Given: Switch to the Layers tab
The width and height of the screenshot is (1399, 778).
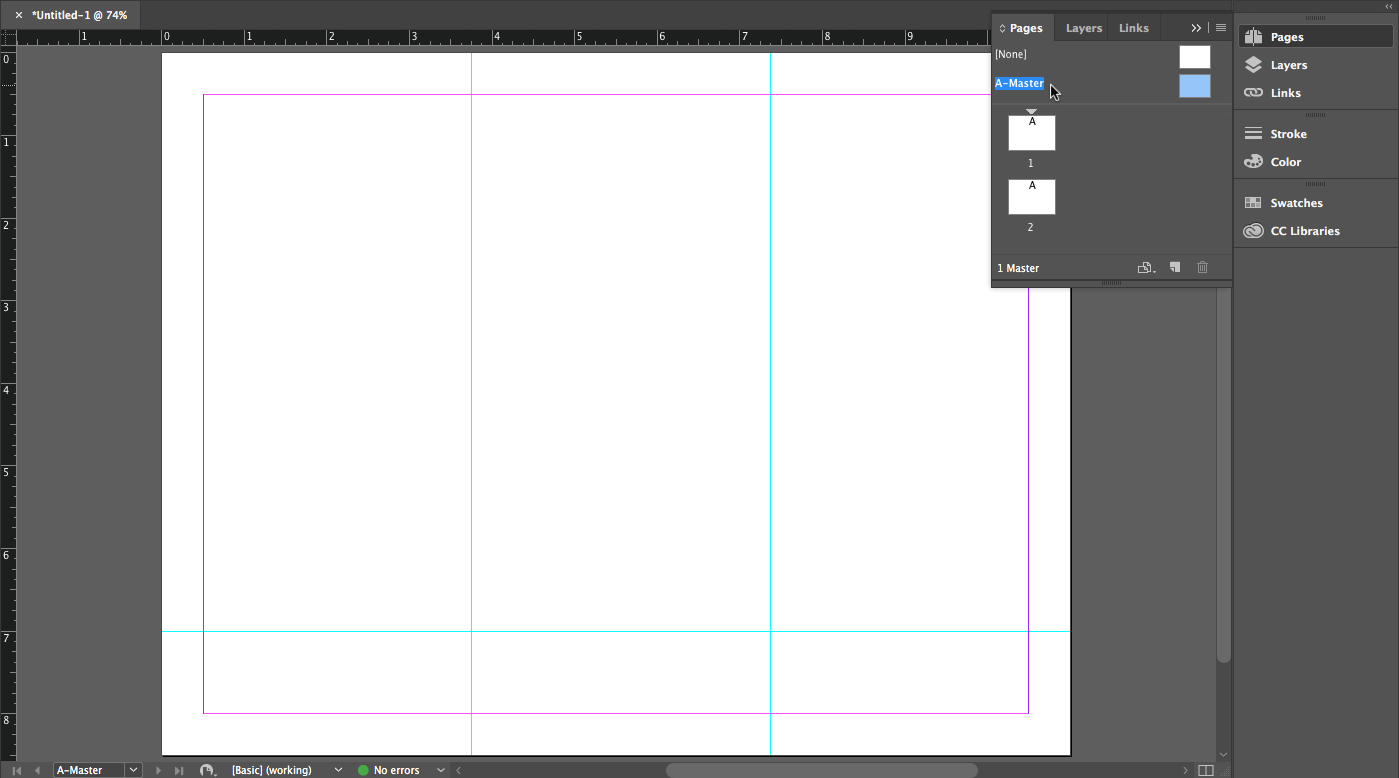Looking at the screenshot, I should click(x=1083, y=28).
